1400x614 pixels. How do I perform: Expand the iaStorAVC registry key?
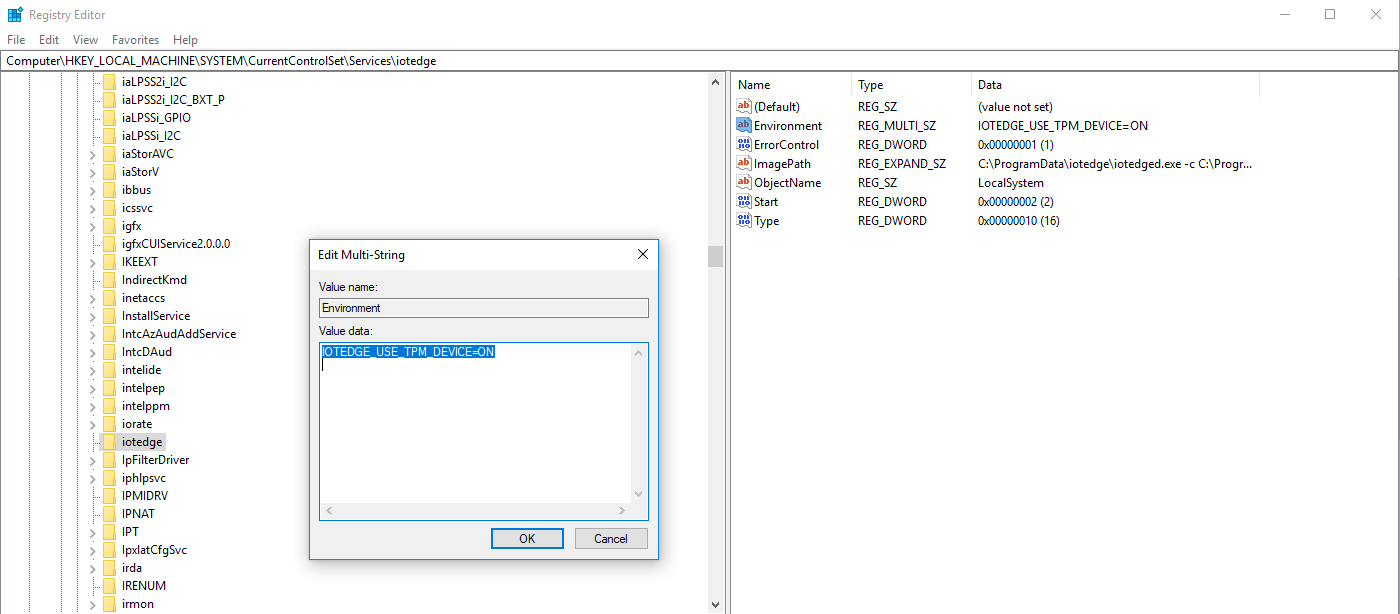(x=91, y=153)
